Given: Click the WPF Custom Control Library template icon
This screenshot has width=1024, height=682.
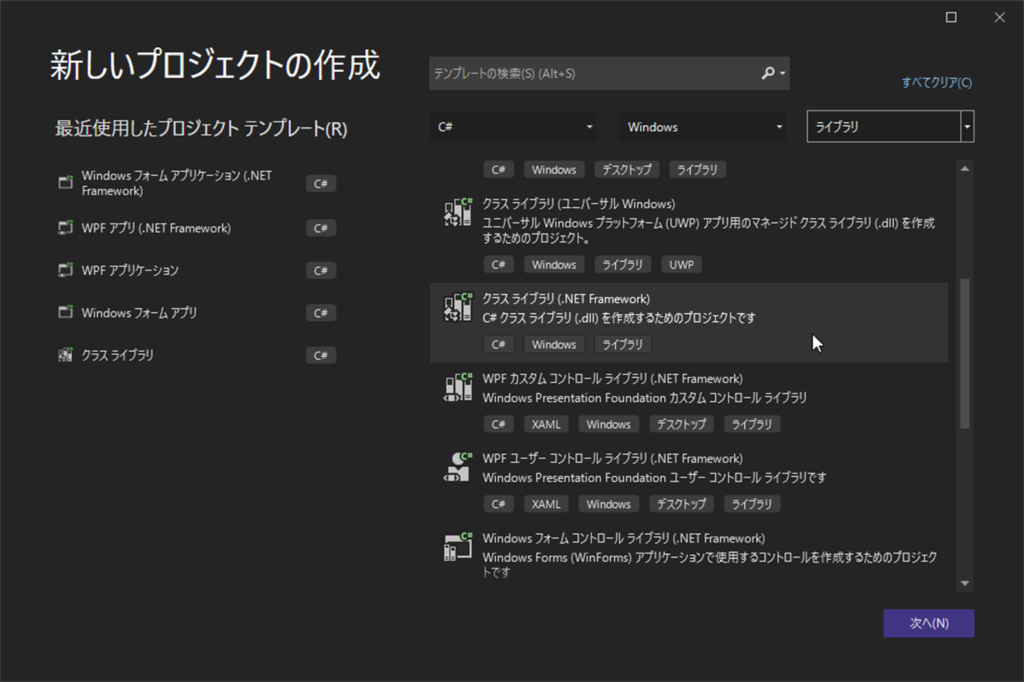Looking at the screenshot, I should 457,388.
